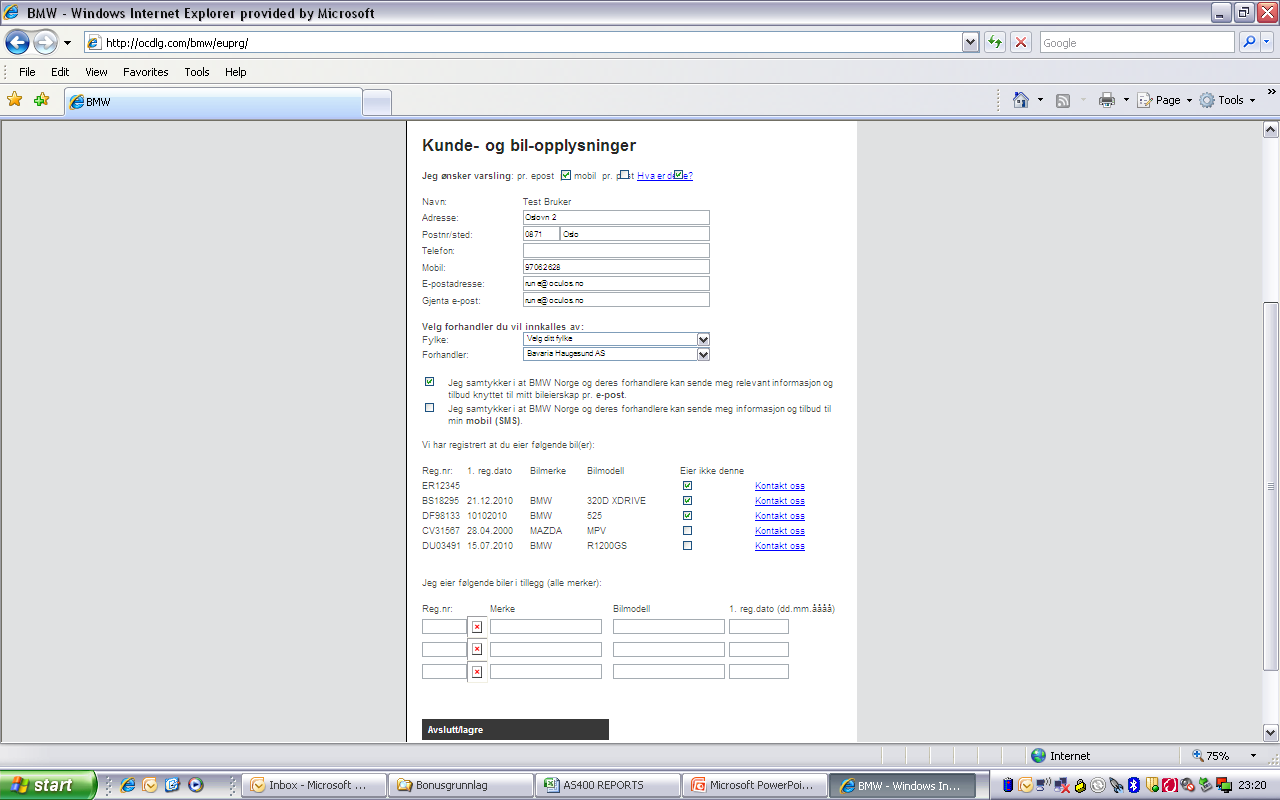Click the Internet zone globe in status bar
The width and height of the screenshot is (1280, 800).
coord(1038,756)
